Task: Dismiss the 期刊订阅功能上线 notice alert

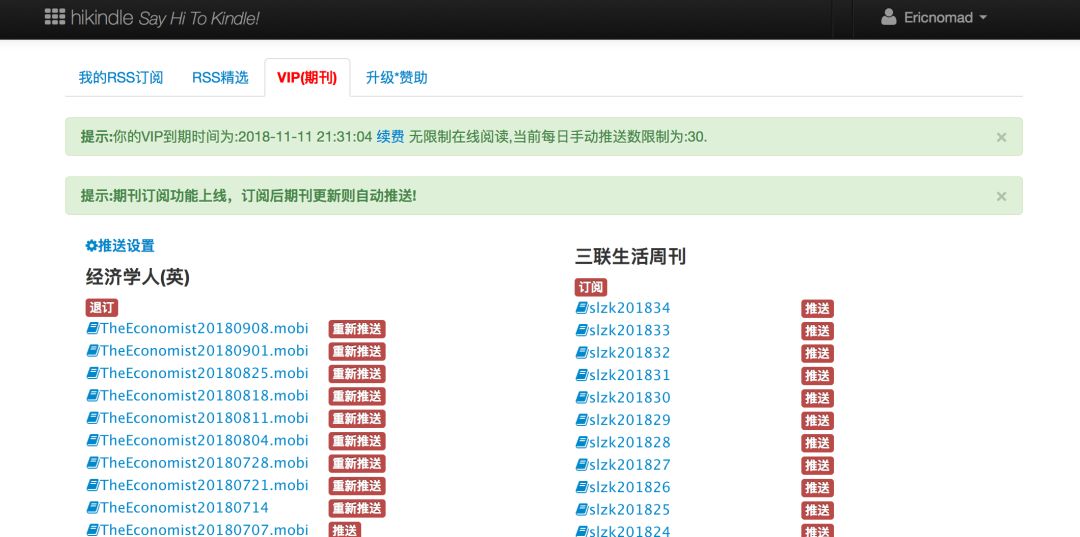Action: (1001, 196)
